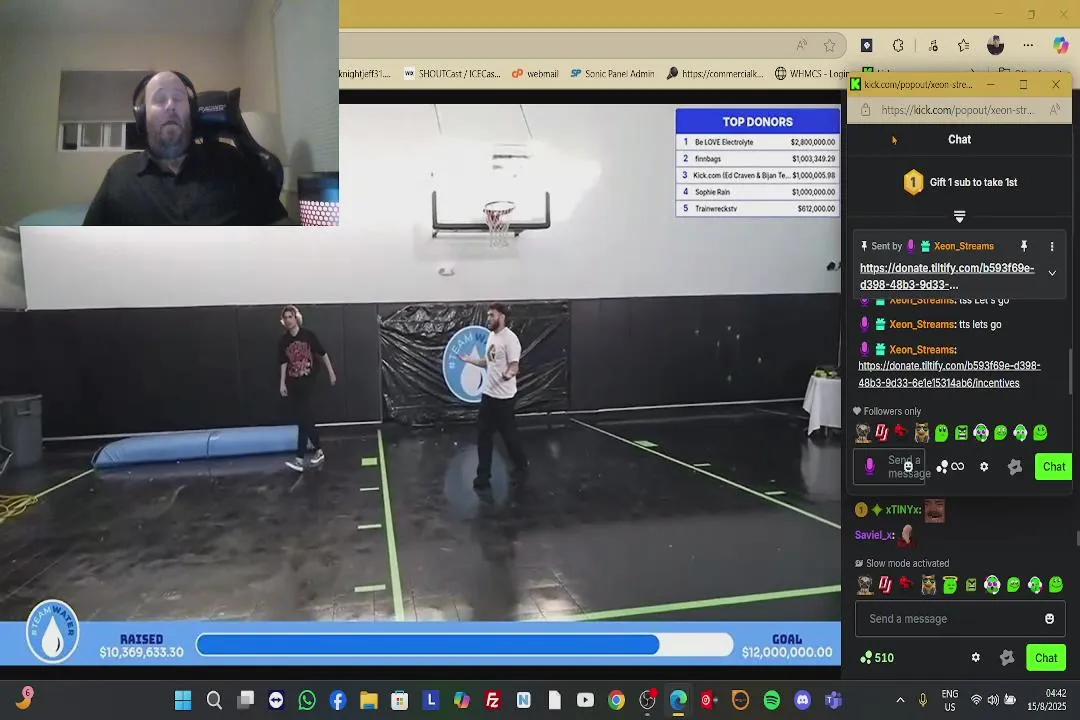Viewport: 1080px width, 720px height.
Task: Open Discord from the taskbar
Action: (x=802, y=701)
